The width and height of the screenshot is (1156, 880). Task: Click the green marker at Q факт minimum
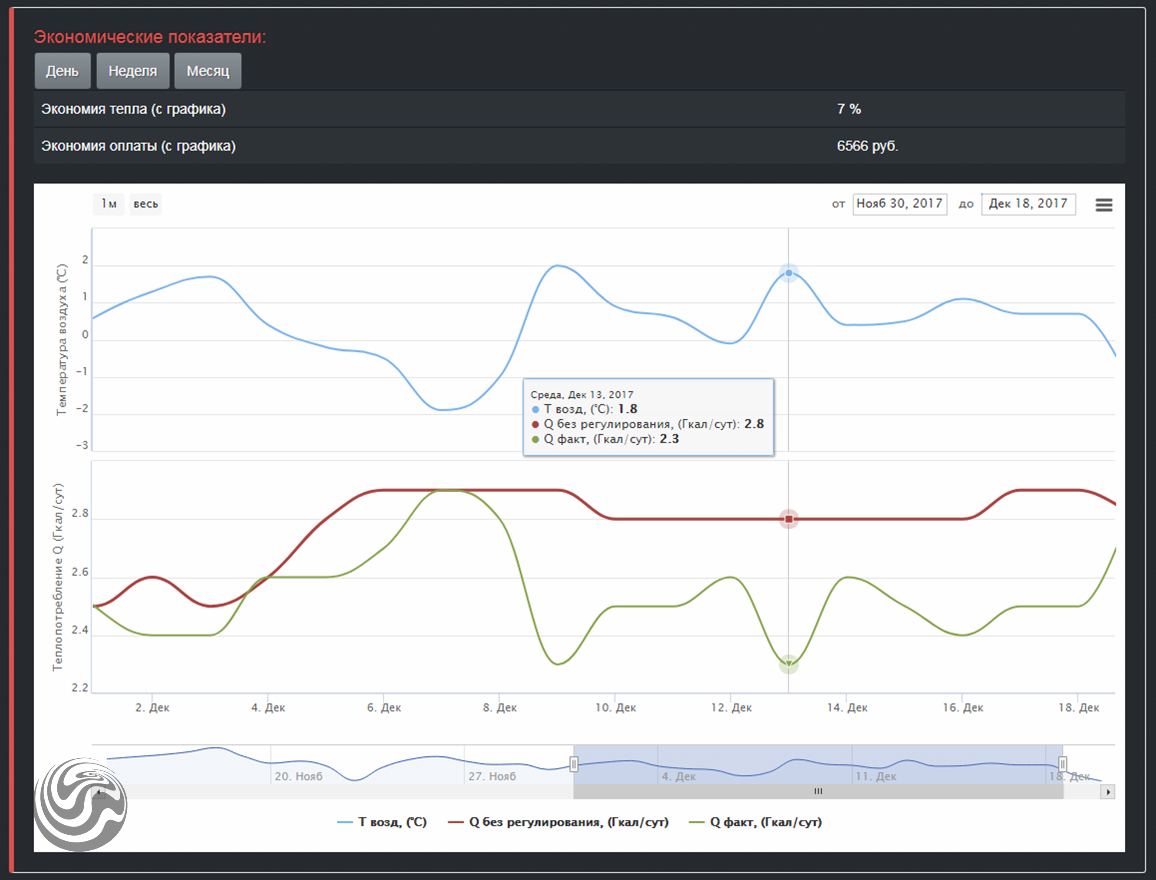click(x=789, y=664)
